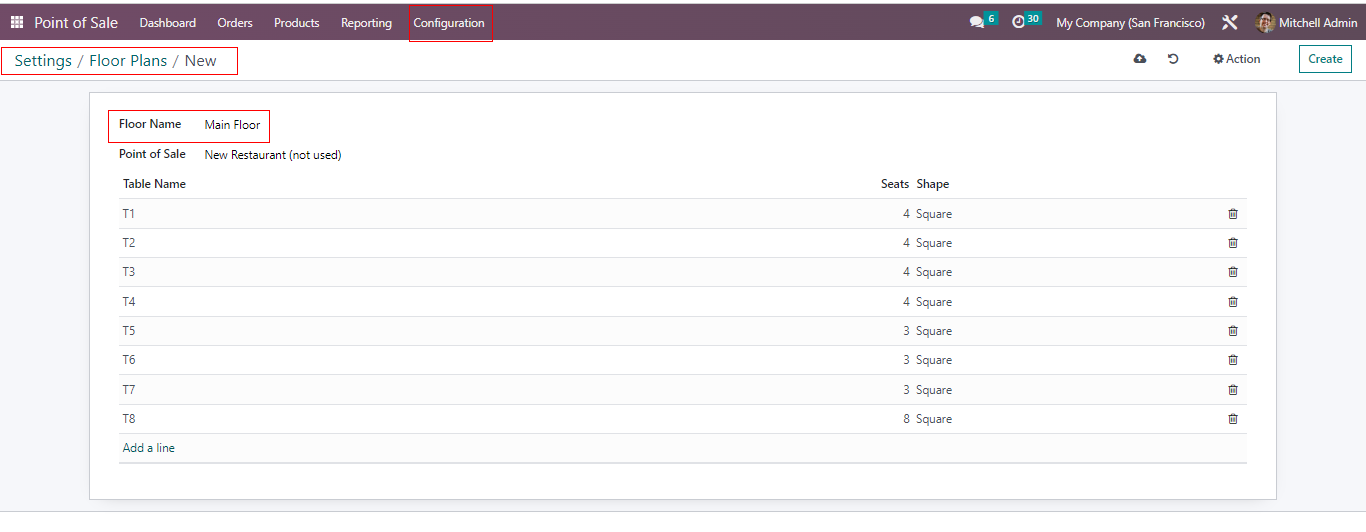
Task: Open the Configuration menu
Action: tap(449, 23)
